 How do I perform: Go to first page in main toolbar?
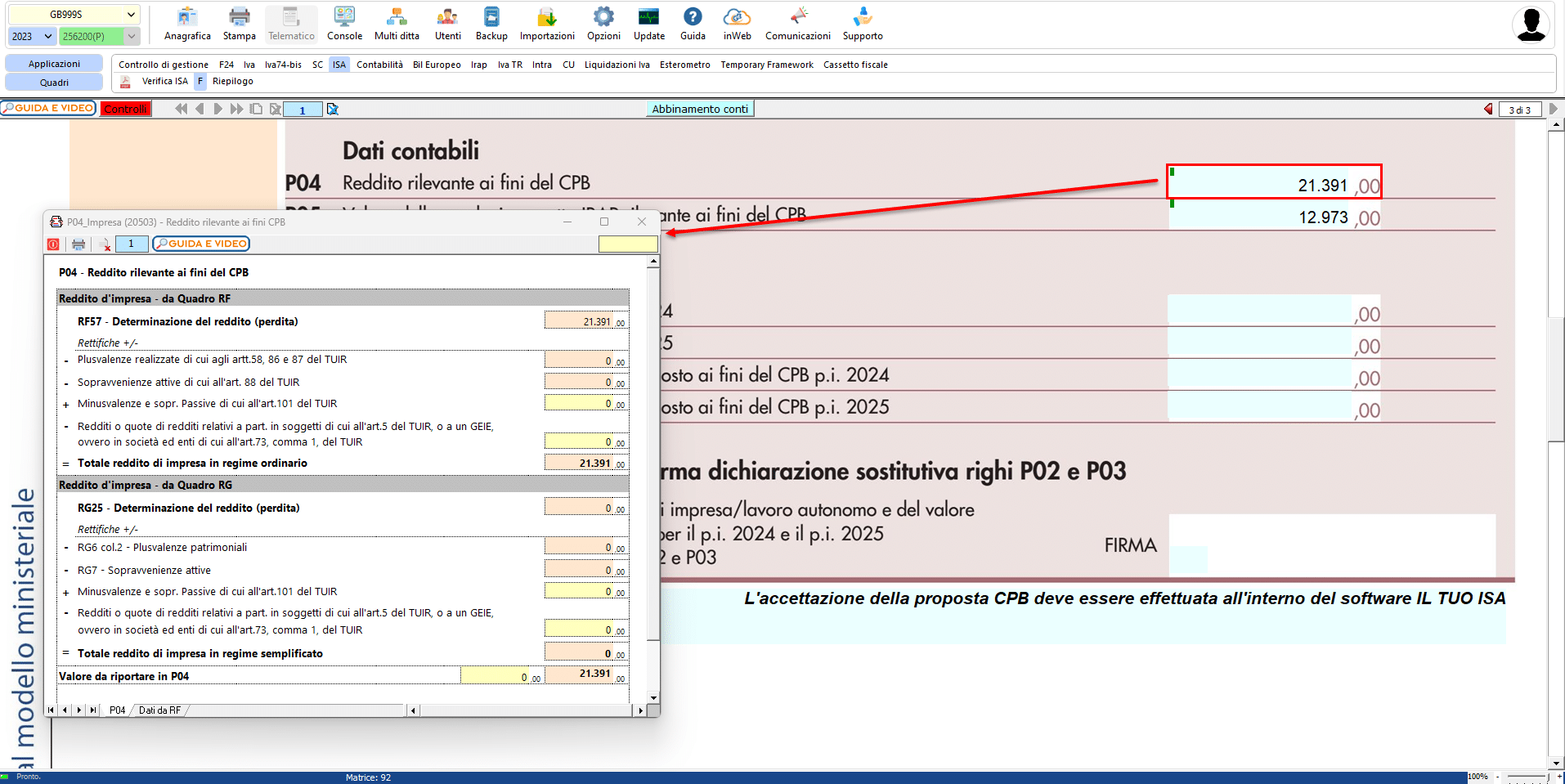coord(181,109)
